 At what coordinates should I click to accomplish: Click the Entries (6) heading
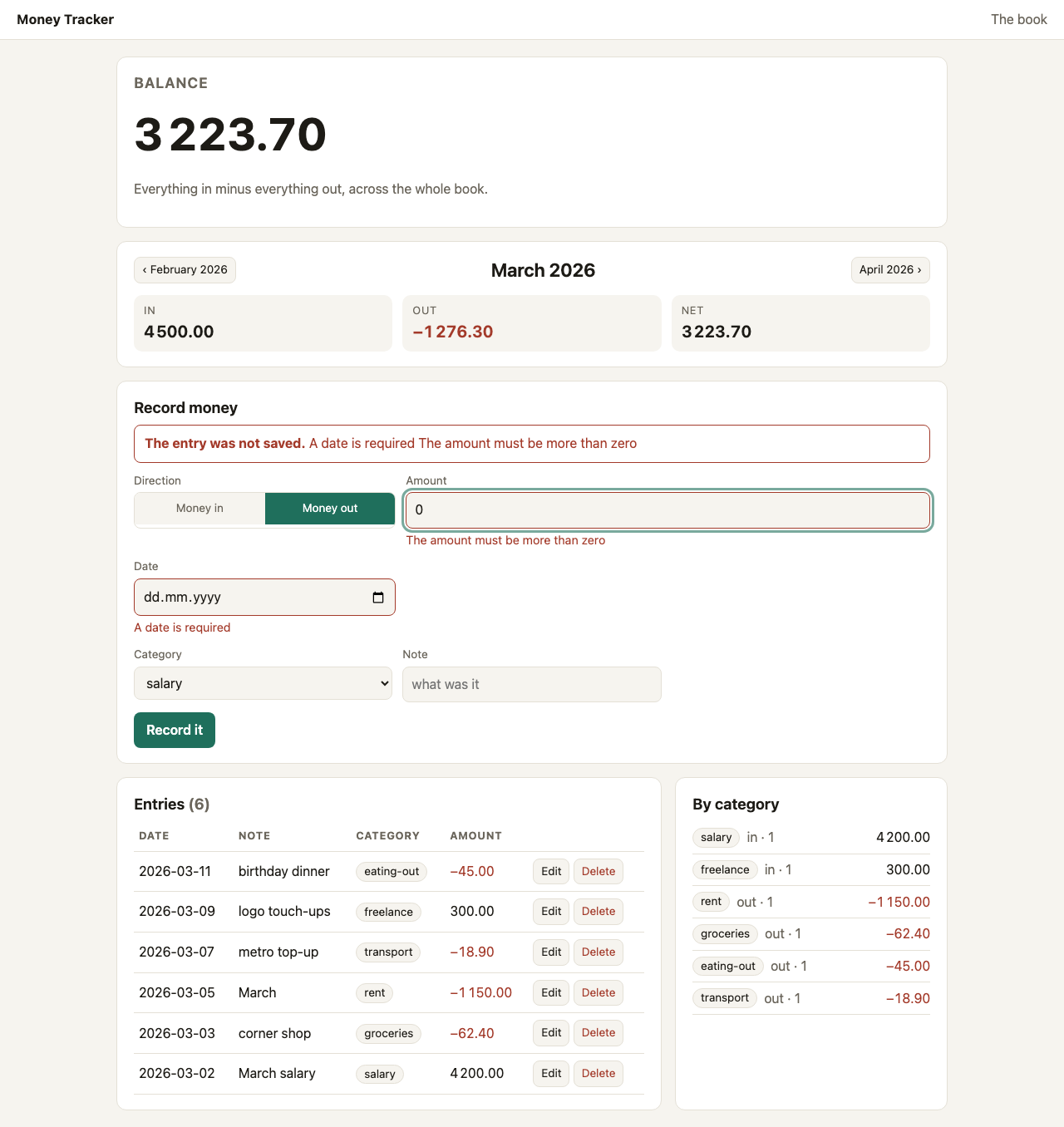[171, 804]
